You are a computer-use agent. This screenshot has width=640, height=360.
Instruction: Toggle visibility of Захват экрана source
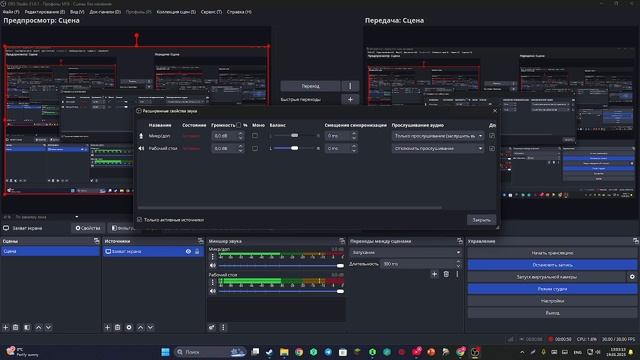[x=188, y=251]
